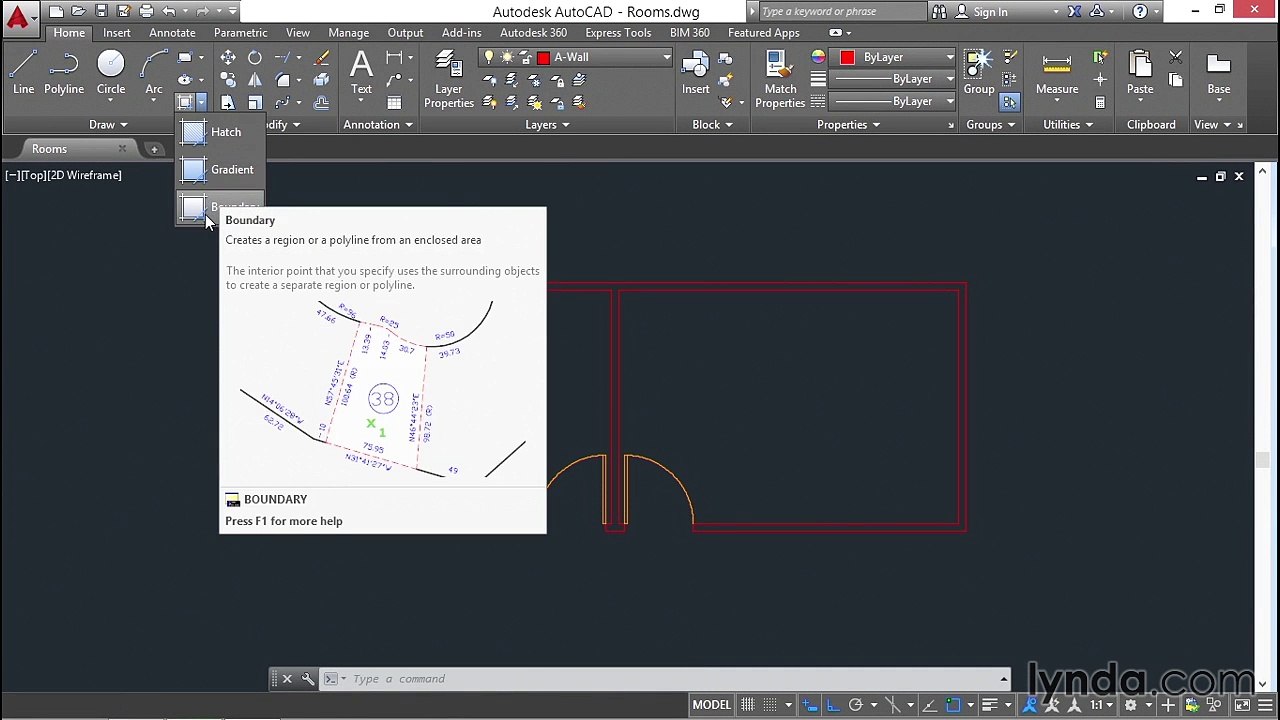Toggle polar tracking in status bar
1280x720 pixels.
click(856, 705)
